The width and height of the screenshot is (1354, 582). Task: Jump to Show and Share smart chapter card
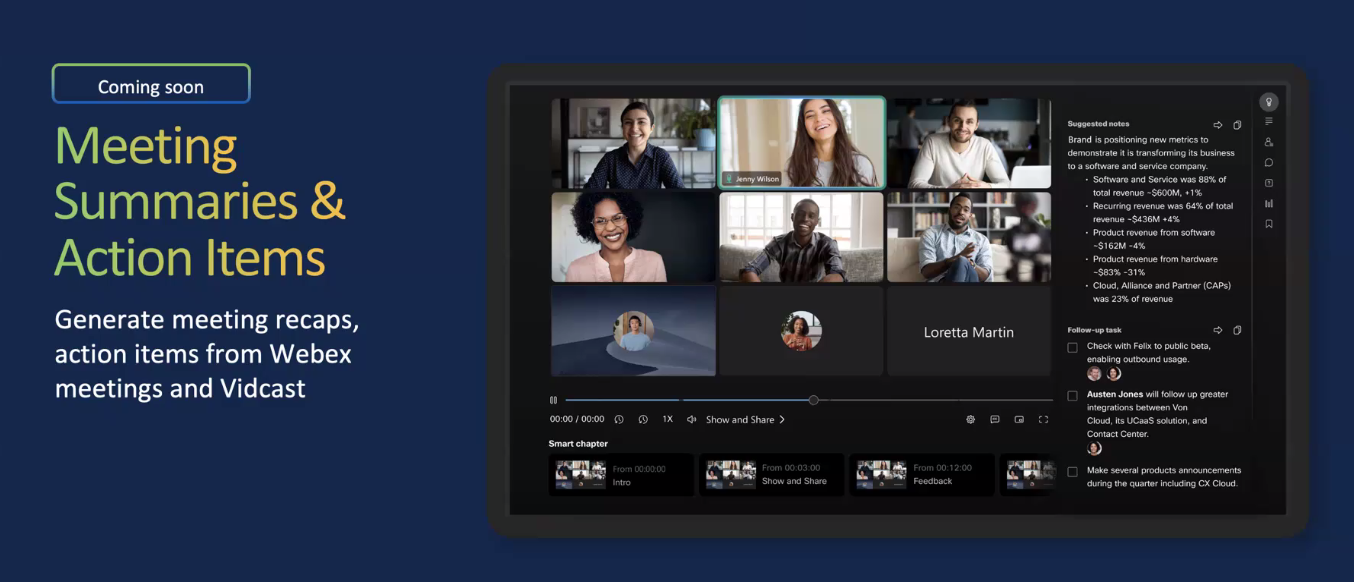coord(771,475)
